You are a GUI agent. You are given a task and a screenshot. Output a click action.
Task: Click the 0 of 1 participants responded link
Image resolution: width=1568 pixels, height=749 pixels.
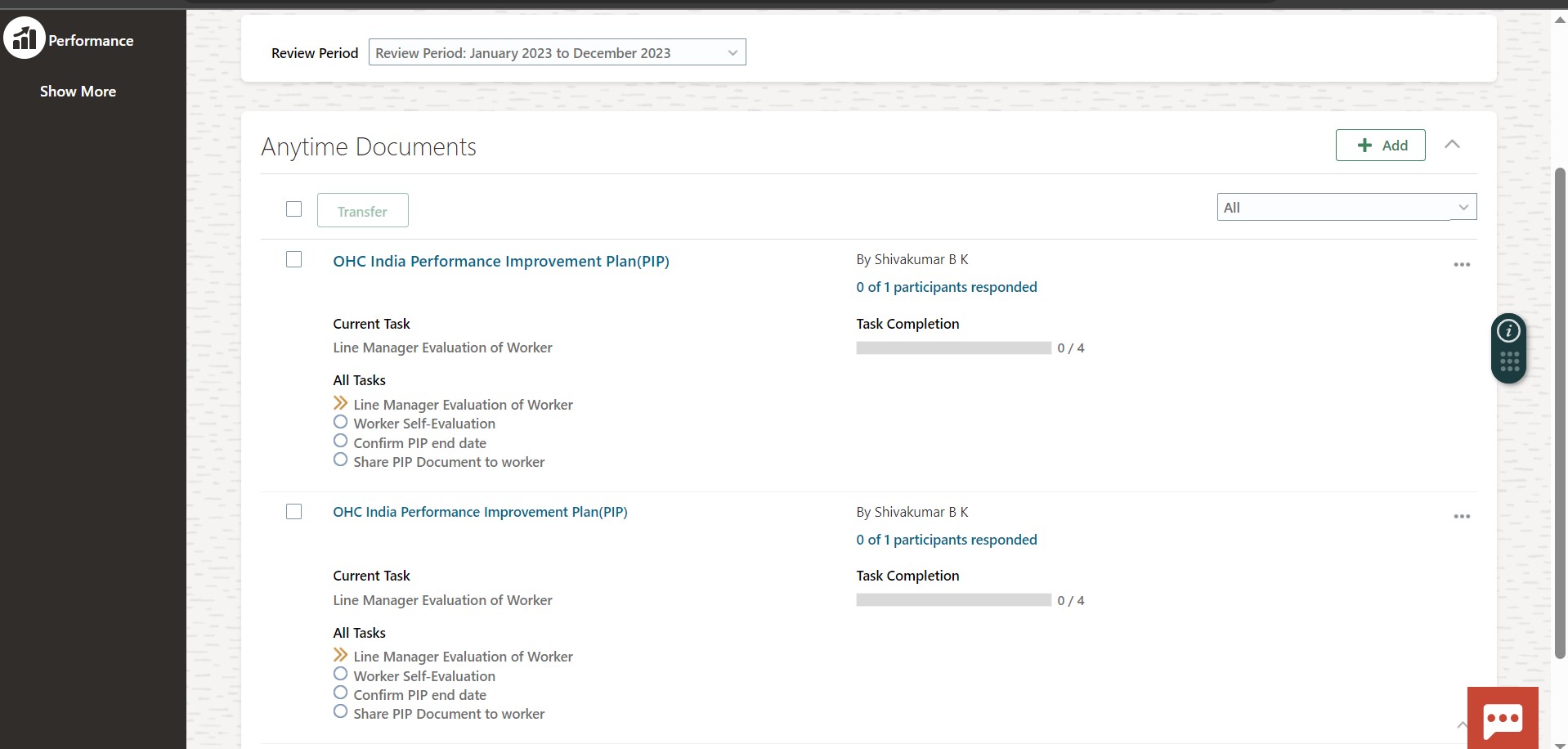pyautogui.click(x=946, y=287)
